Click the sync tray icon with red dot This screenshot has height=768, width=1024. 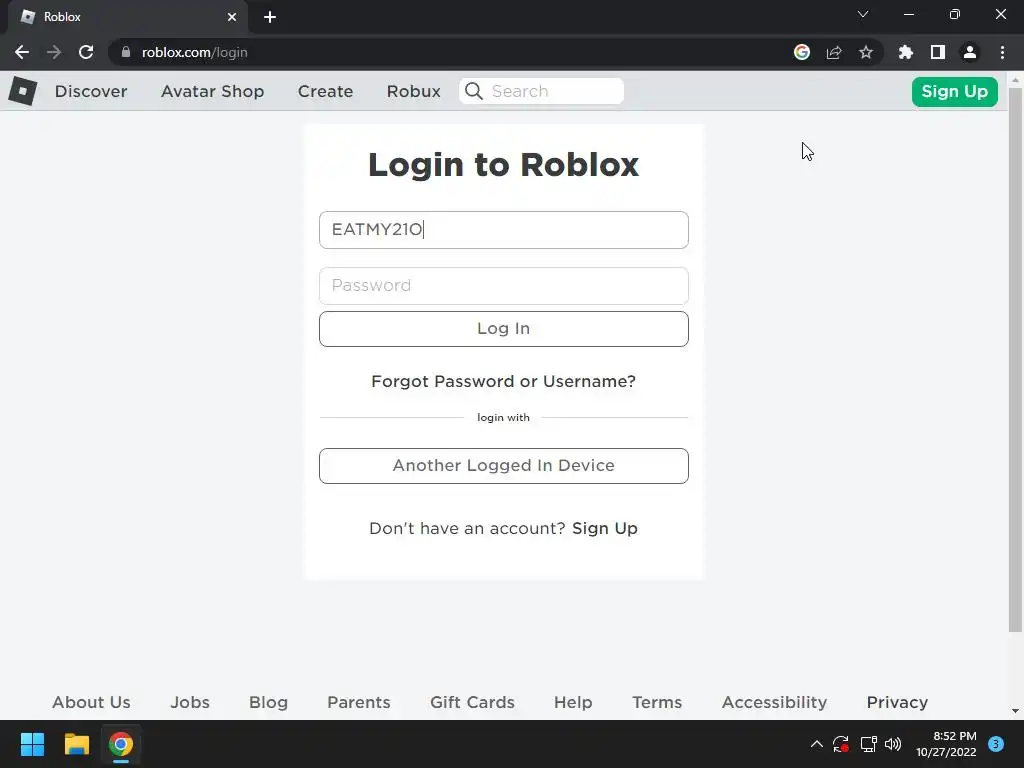point(840,744)
